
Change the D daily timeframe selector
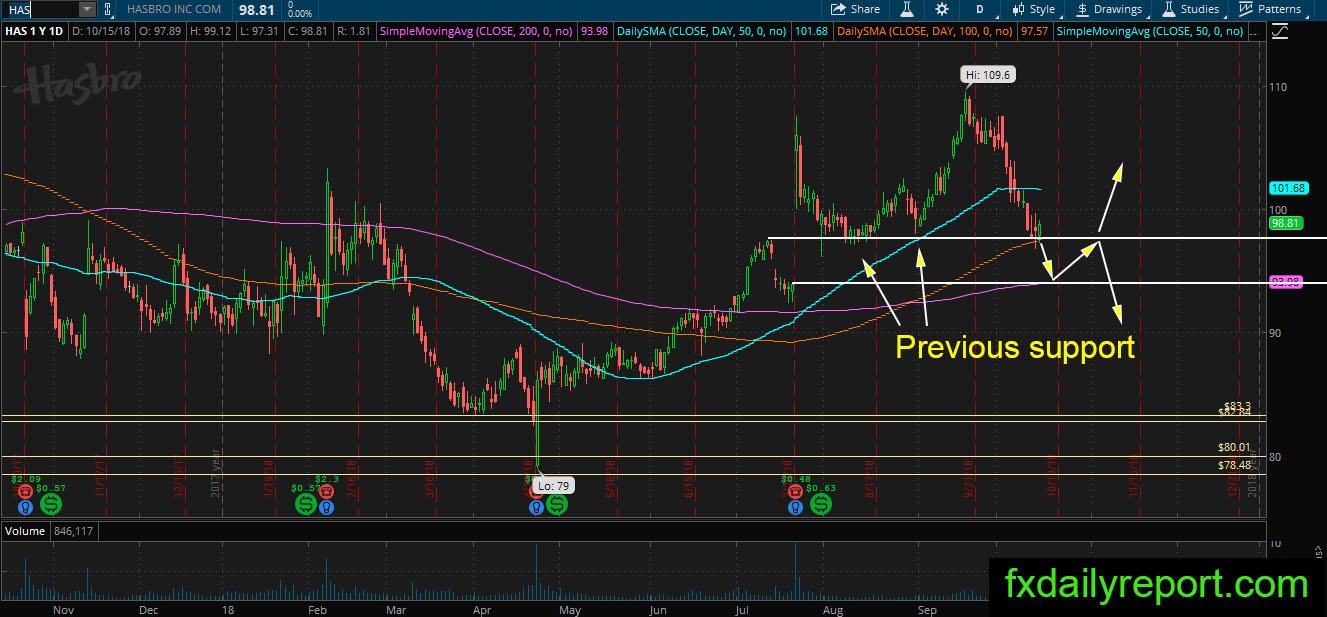(980, 9)
